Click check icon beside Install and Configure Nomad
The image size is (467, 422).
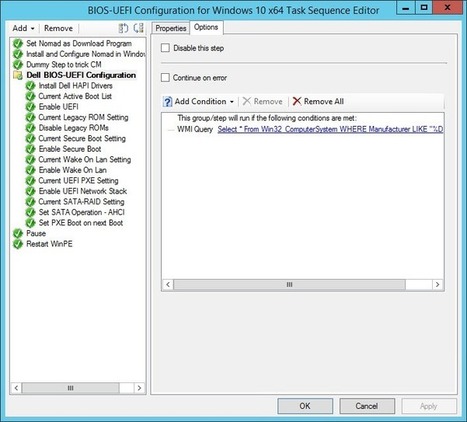tap(18, 54)
